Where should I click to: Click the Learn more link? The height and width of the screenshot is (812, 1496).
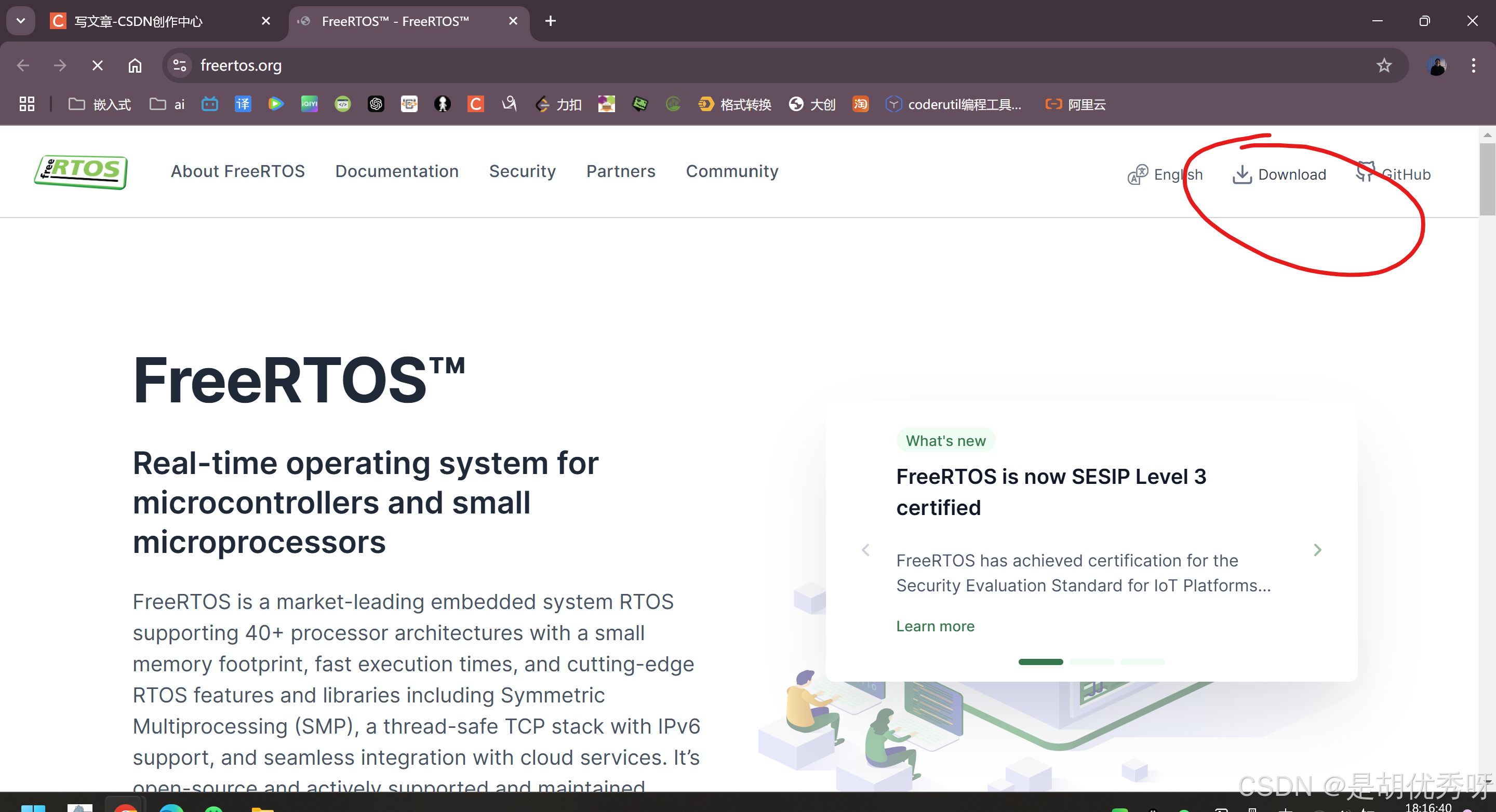(x=935, y=626)
